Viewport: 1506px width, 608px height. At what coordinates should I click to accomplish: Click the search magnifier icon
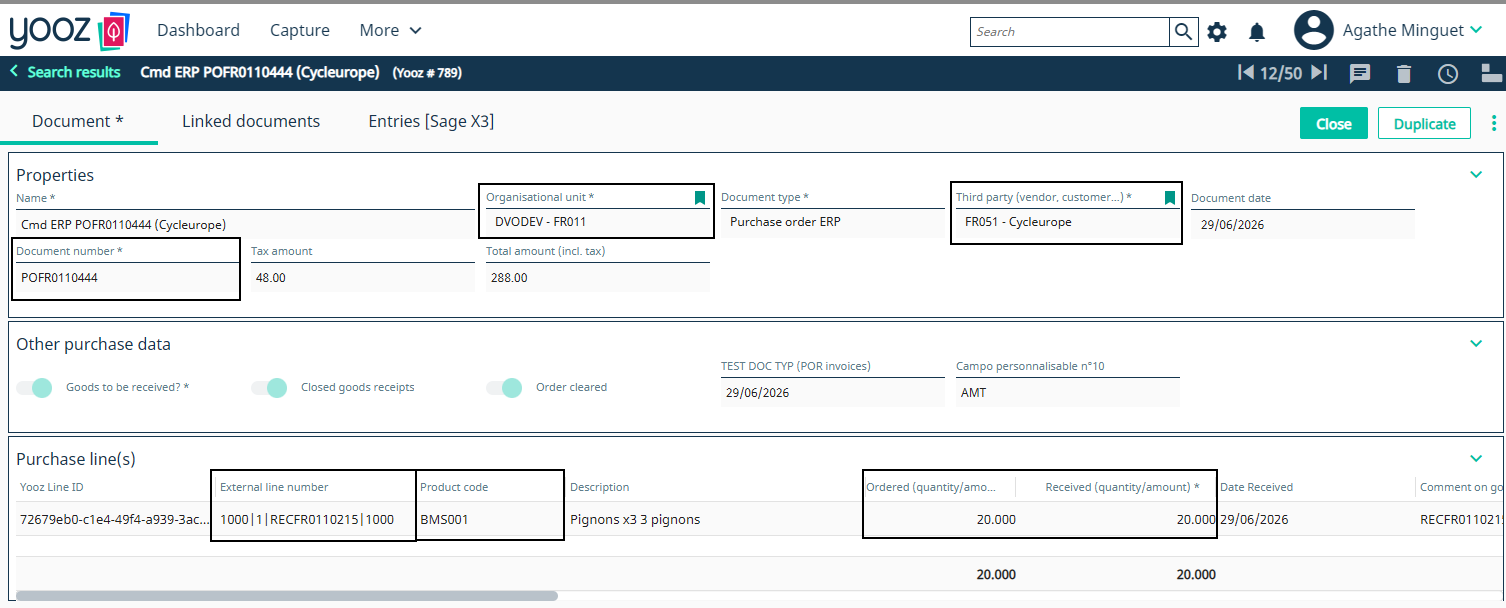point(1184,32)
